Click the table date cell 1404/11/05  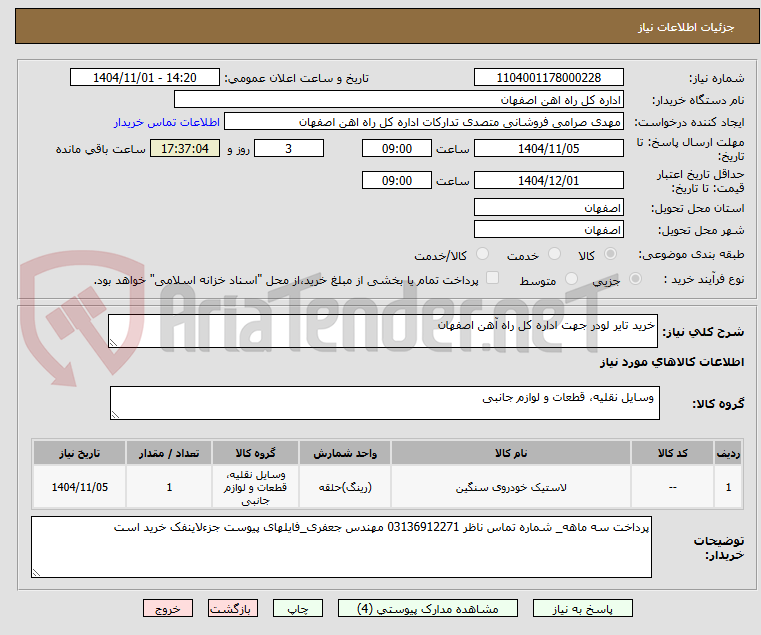pos(80,487)
